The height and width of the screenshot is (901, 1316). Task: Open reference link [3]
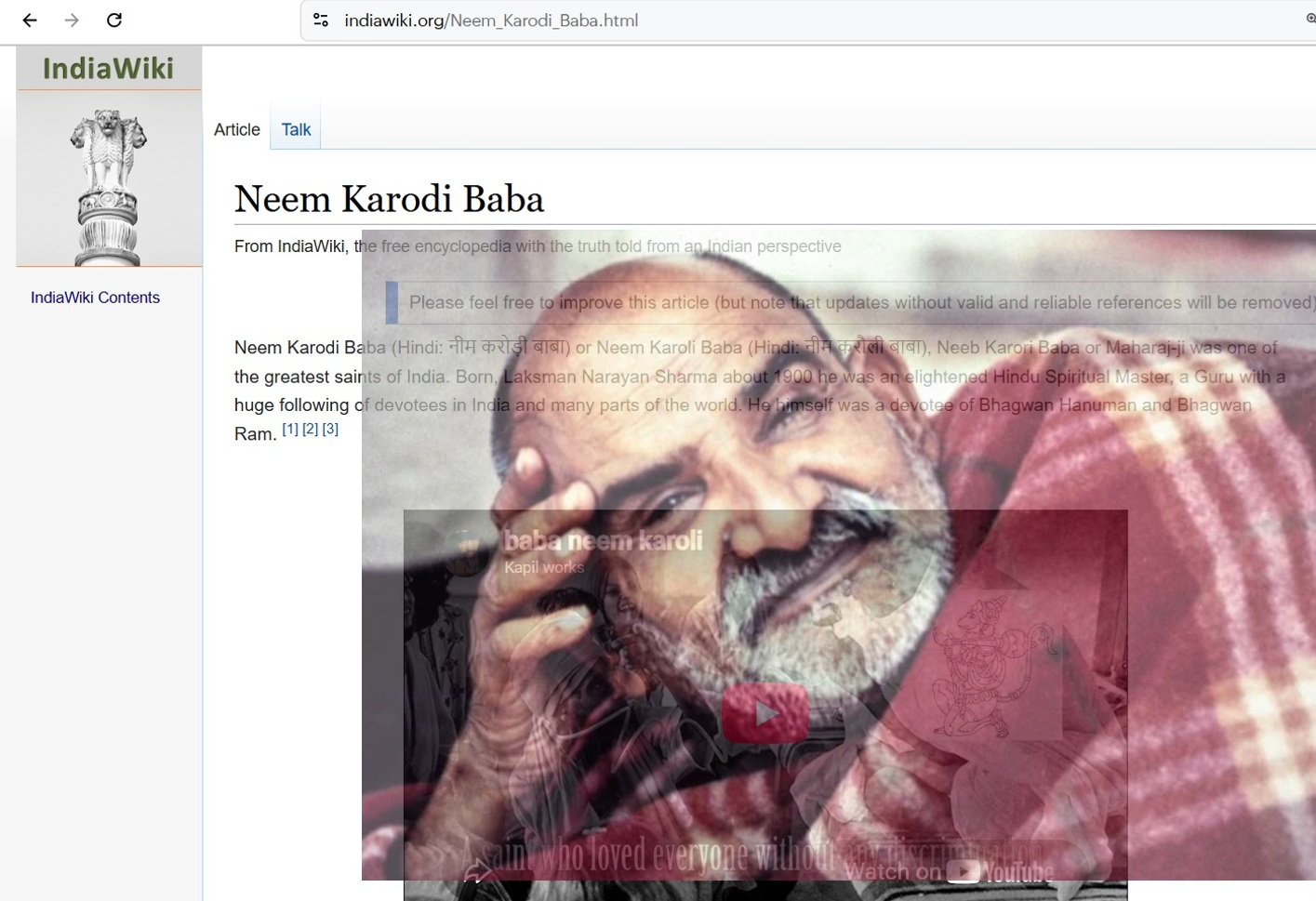(330, 429)
